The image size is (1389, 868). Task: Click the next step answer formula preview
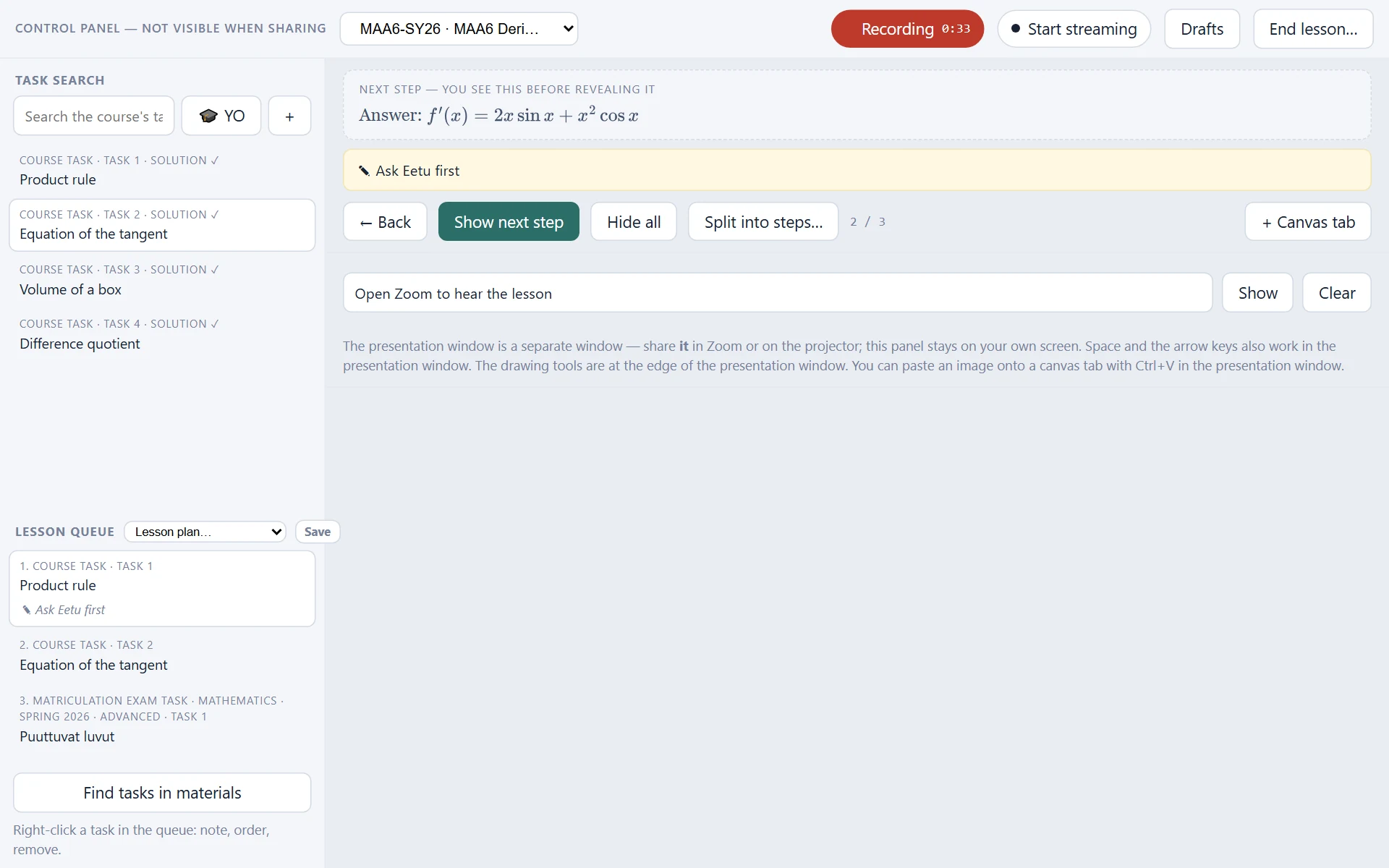point(498,115)
